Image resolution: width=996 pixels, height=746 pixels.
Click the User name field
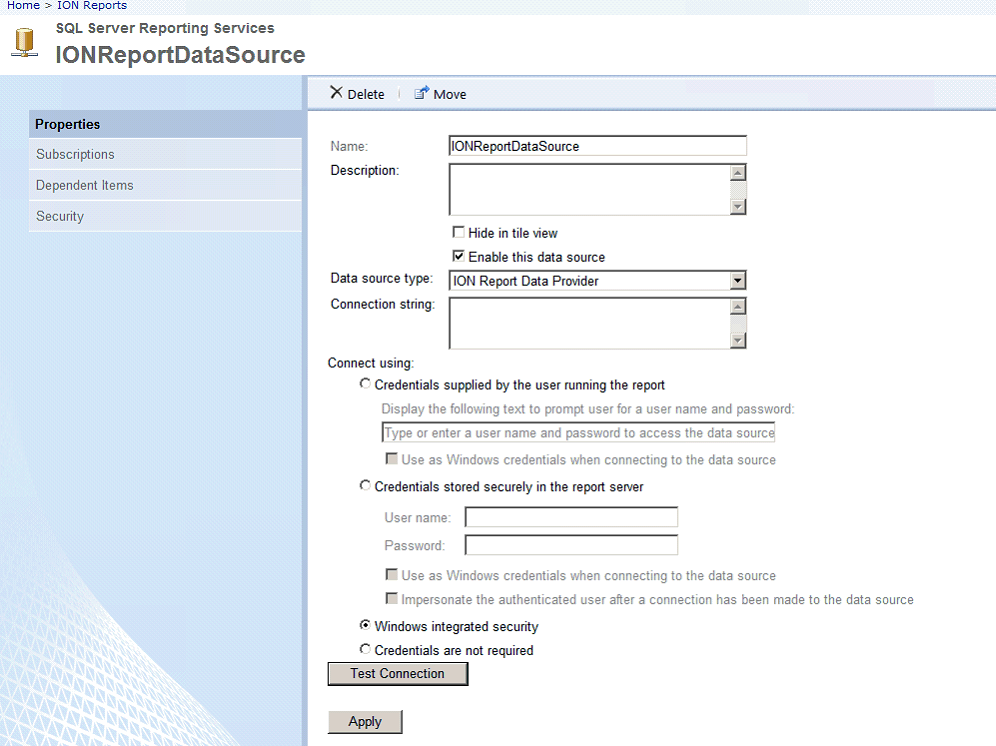[x=571, y=517]
